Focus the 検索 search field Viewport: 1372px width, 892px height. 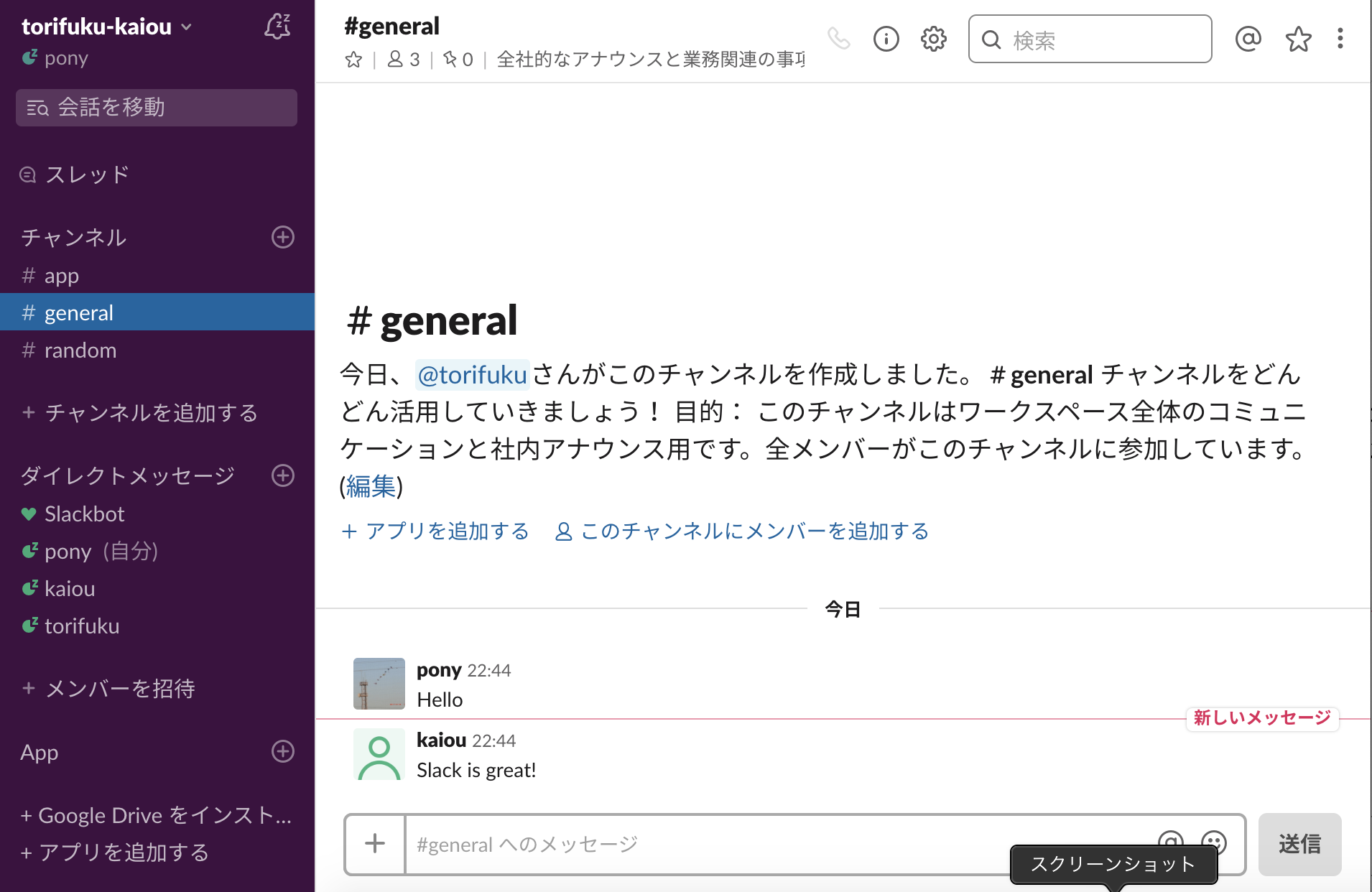[x=1090, y=39]
